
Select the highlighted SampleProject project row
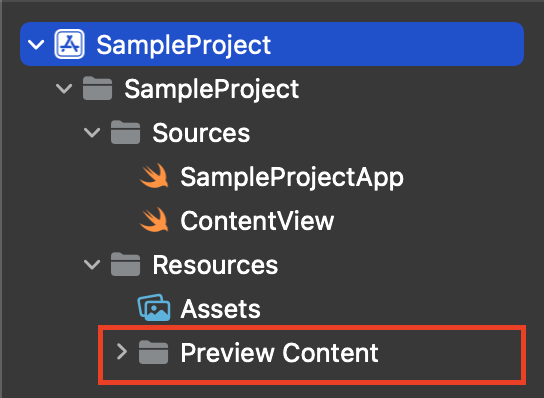click(x=272, y=44)
